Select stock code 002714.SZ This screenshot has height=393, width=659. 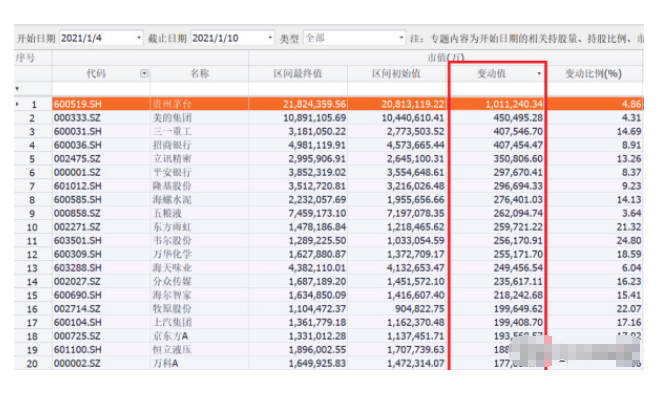pyautogui.click(x=77, y=309)
